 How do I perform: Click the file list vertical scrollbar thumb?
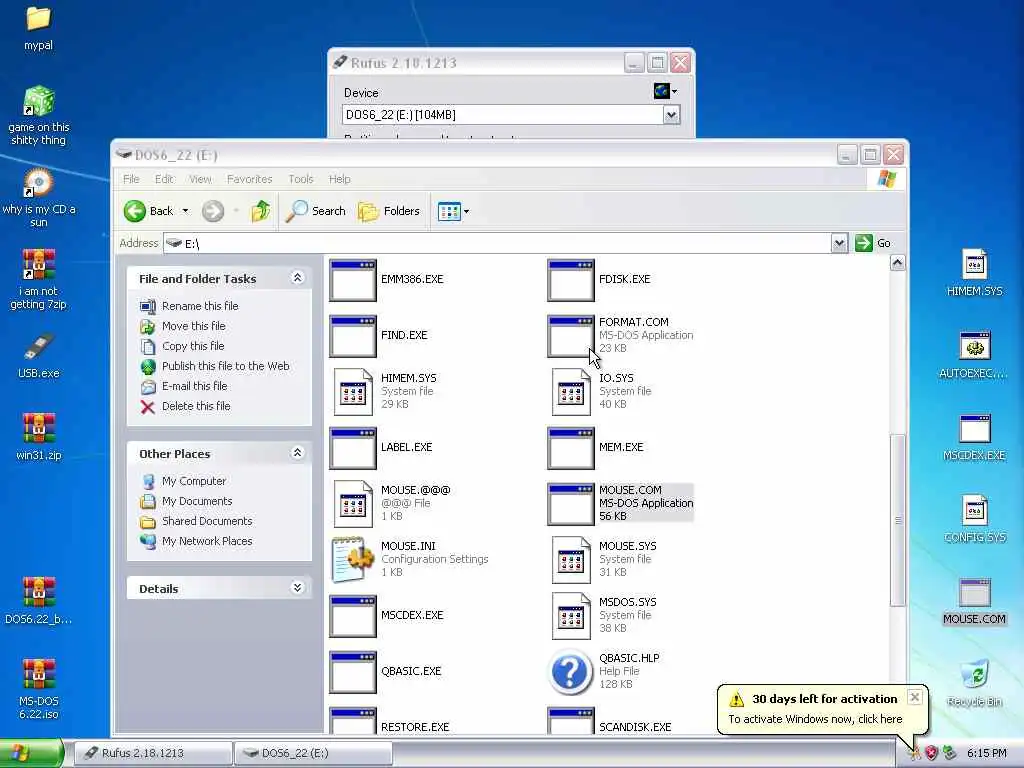[x=898, y=520]
